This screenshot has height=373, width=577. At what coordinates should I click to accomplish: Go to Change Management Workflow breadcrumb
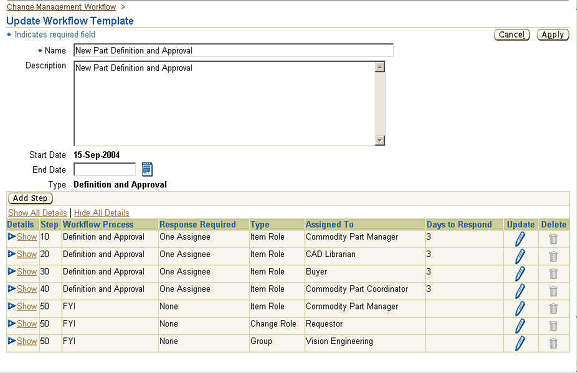pyautogui.click(x=61, y=7)
